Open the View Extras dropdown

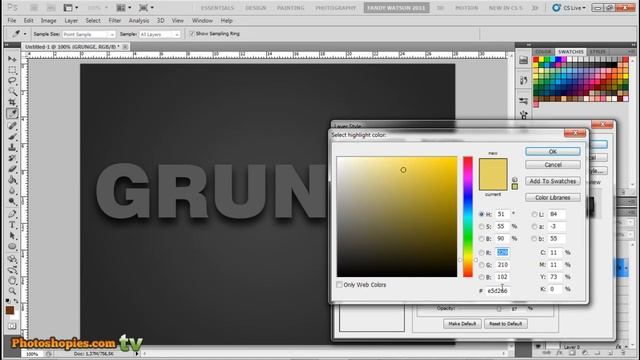point(71,8)
